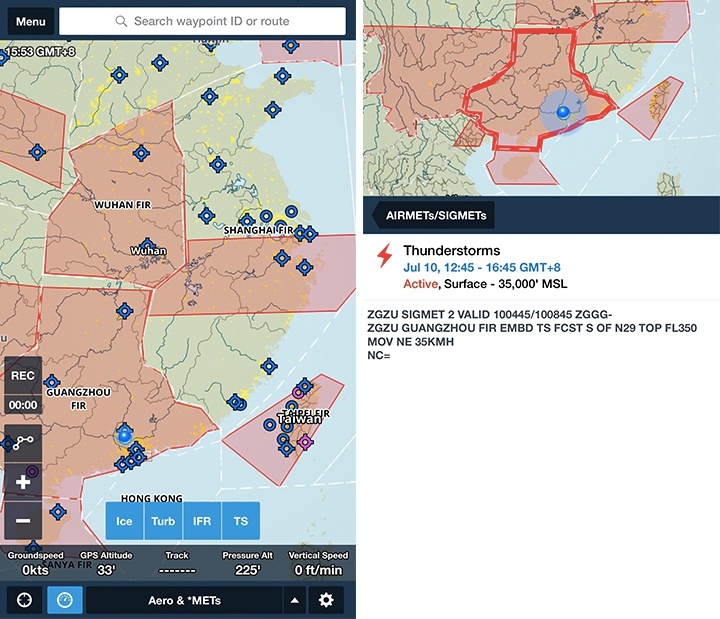Tap the GPS Altitude 33' readout

106,563
